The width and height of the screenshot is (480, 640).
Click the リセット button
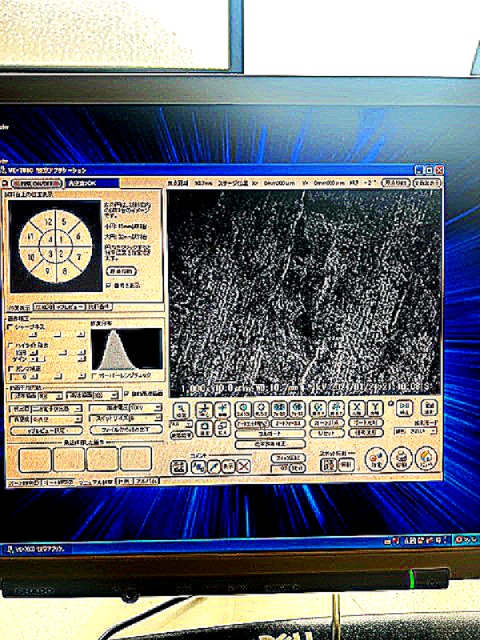point(327,433)
